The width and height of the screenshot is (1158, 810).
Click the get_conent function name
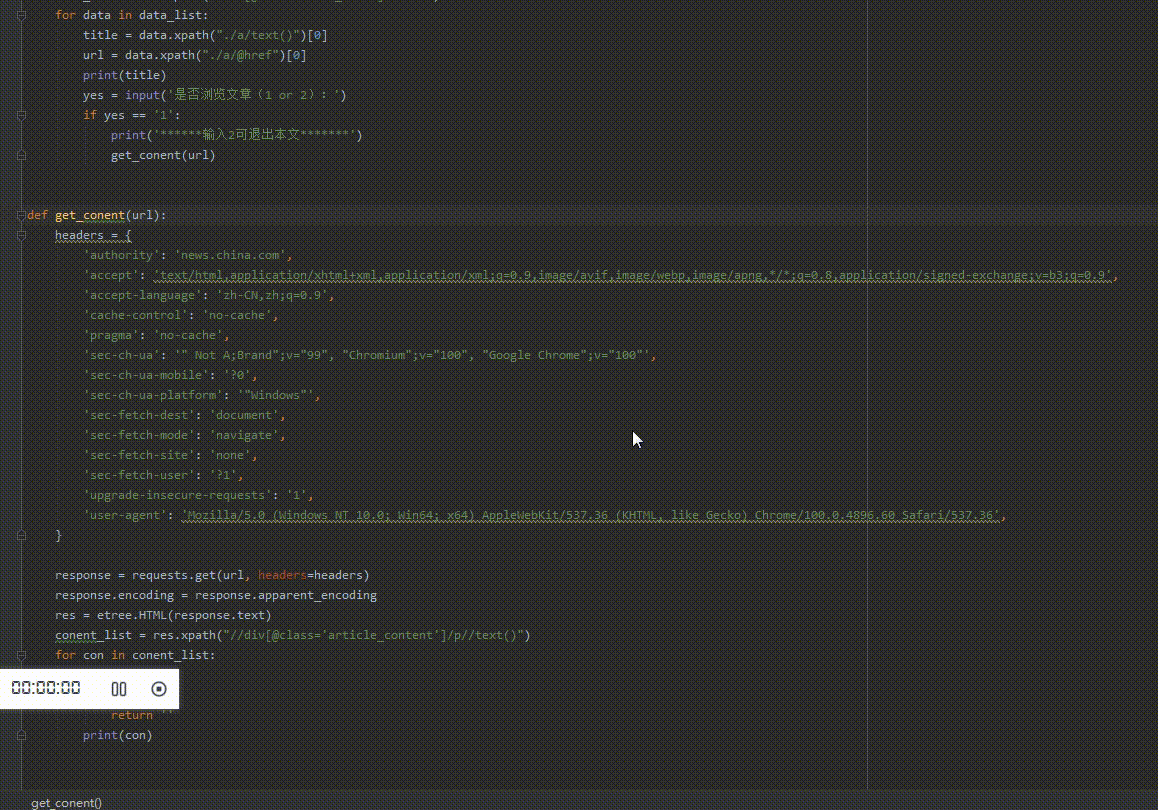pyautogui.click(x=90, y=214)
